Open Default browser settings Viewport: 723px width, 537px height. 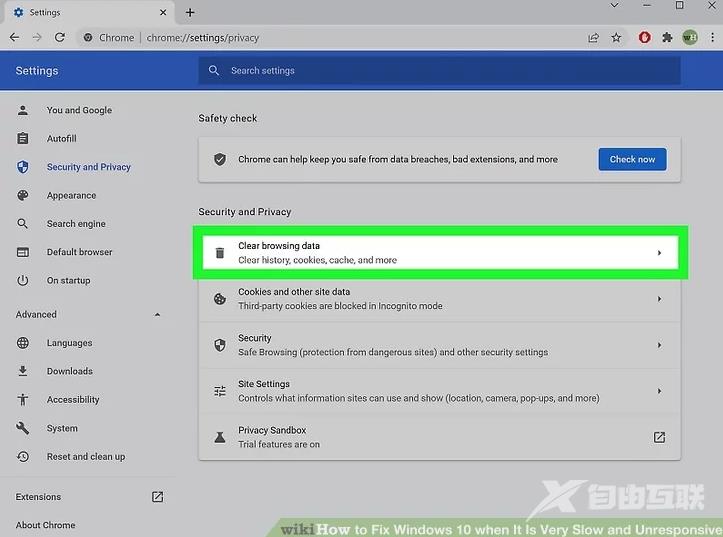[x=79, y=252]
